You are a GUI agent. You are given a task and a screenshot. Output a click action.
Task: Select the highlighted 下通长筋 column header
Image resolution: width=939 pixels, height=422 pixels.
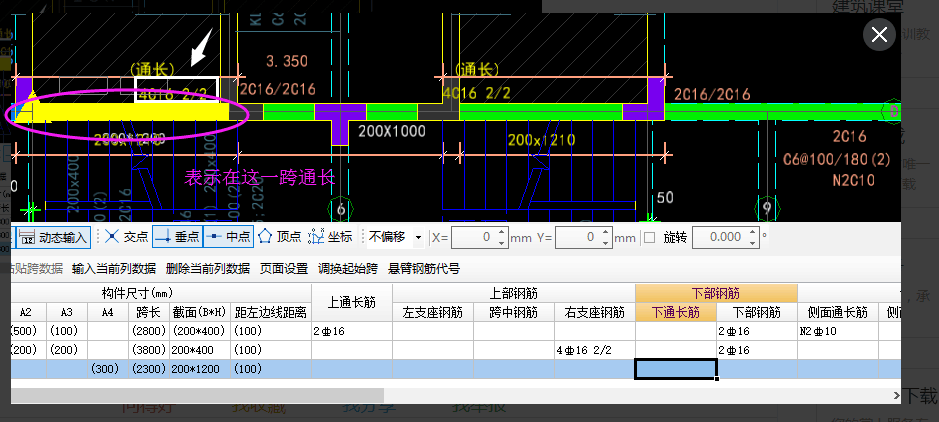click(676, 312)
